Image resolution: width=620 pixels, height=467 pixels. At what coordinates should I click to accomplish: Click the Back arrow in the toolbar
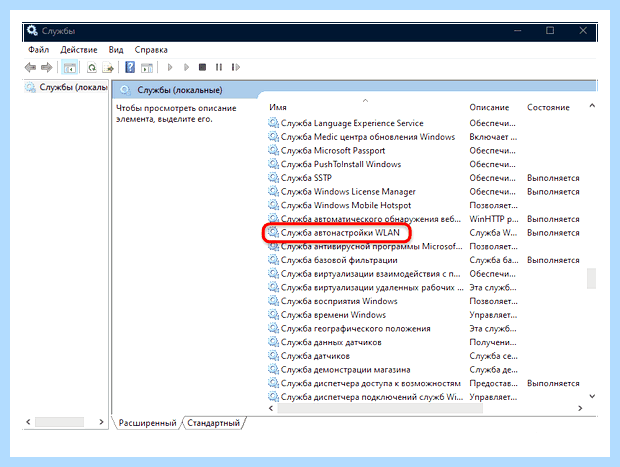30,68
